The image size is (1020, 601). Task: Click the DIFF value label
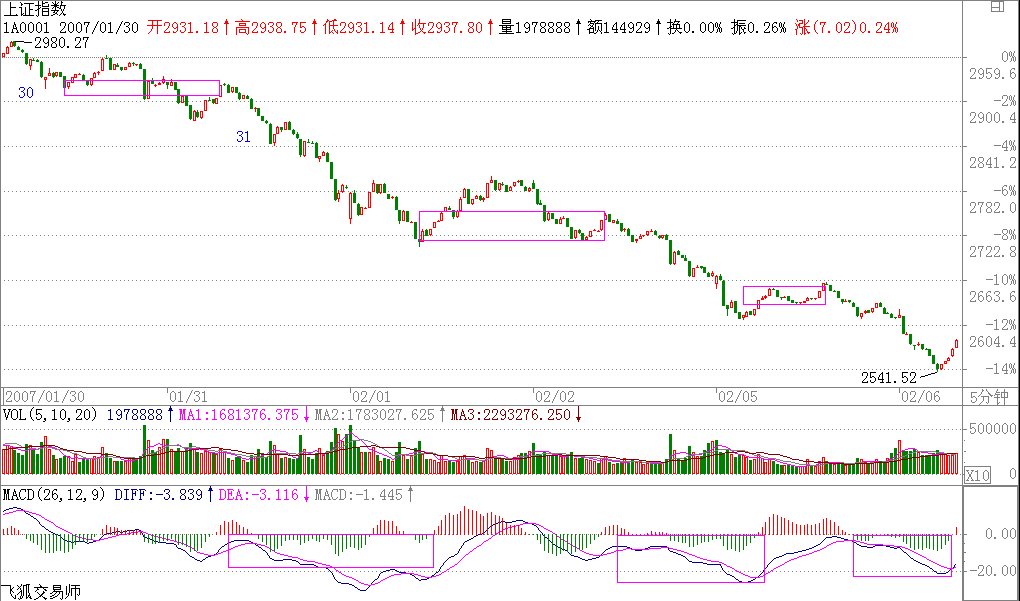[x=159, y=494]
